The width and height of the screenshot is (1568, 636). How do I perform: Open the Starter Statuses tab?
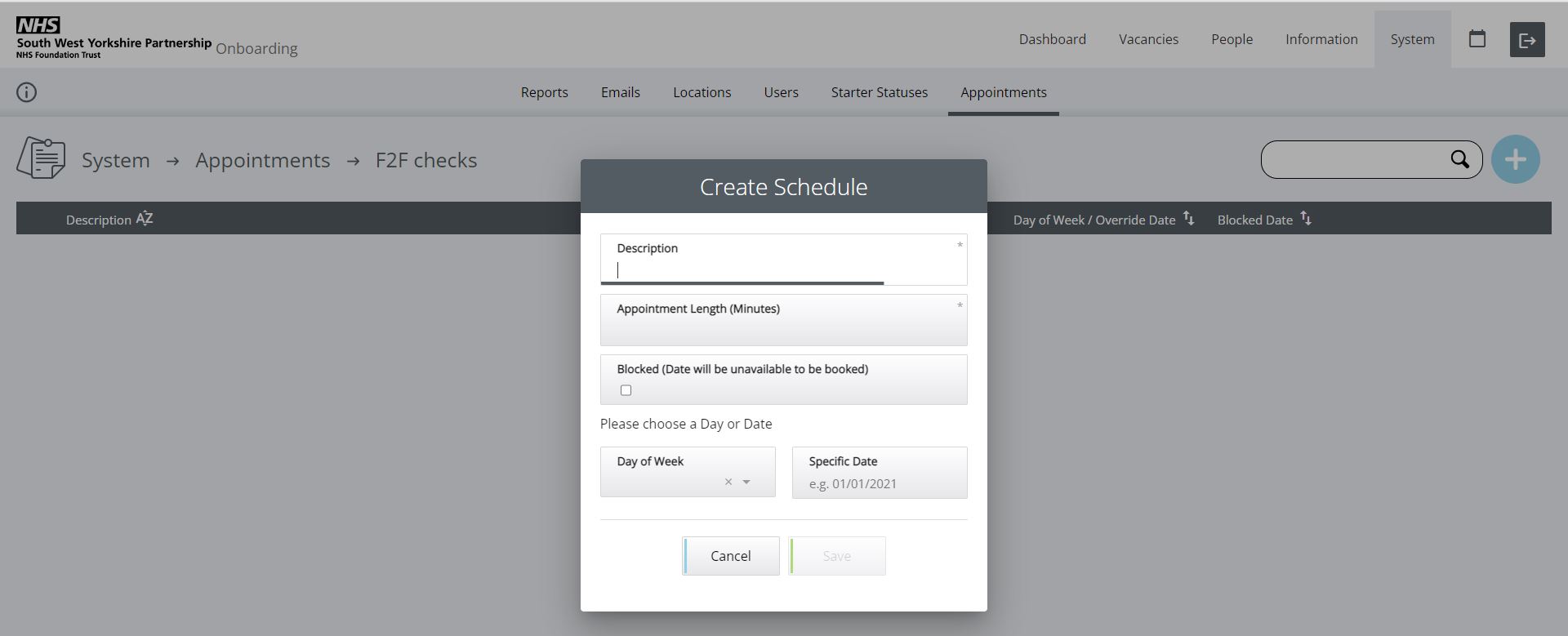(879, 92)
